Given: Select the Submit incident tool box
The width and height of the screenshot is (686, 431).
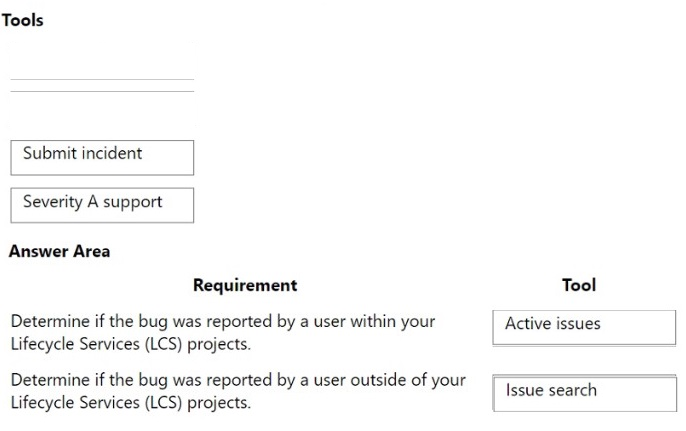Looking at the screenshot, I should click(x=102, y=158).
